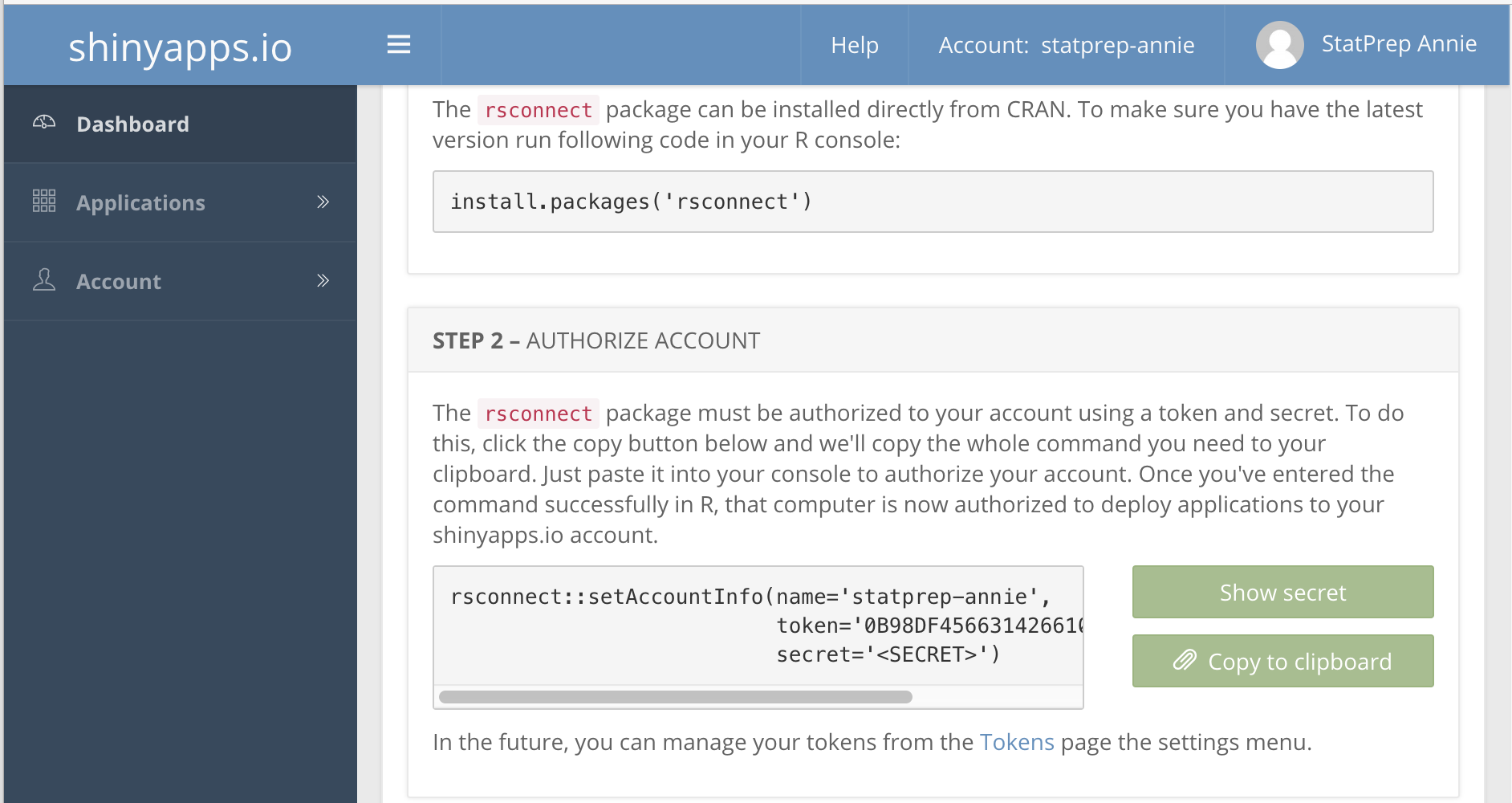Click the Applications grid icon
The width and height of the screenshot is (1512, 803).
44,201
